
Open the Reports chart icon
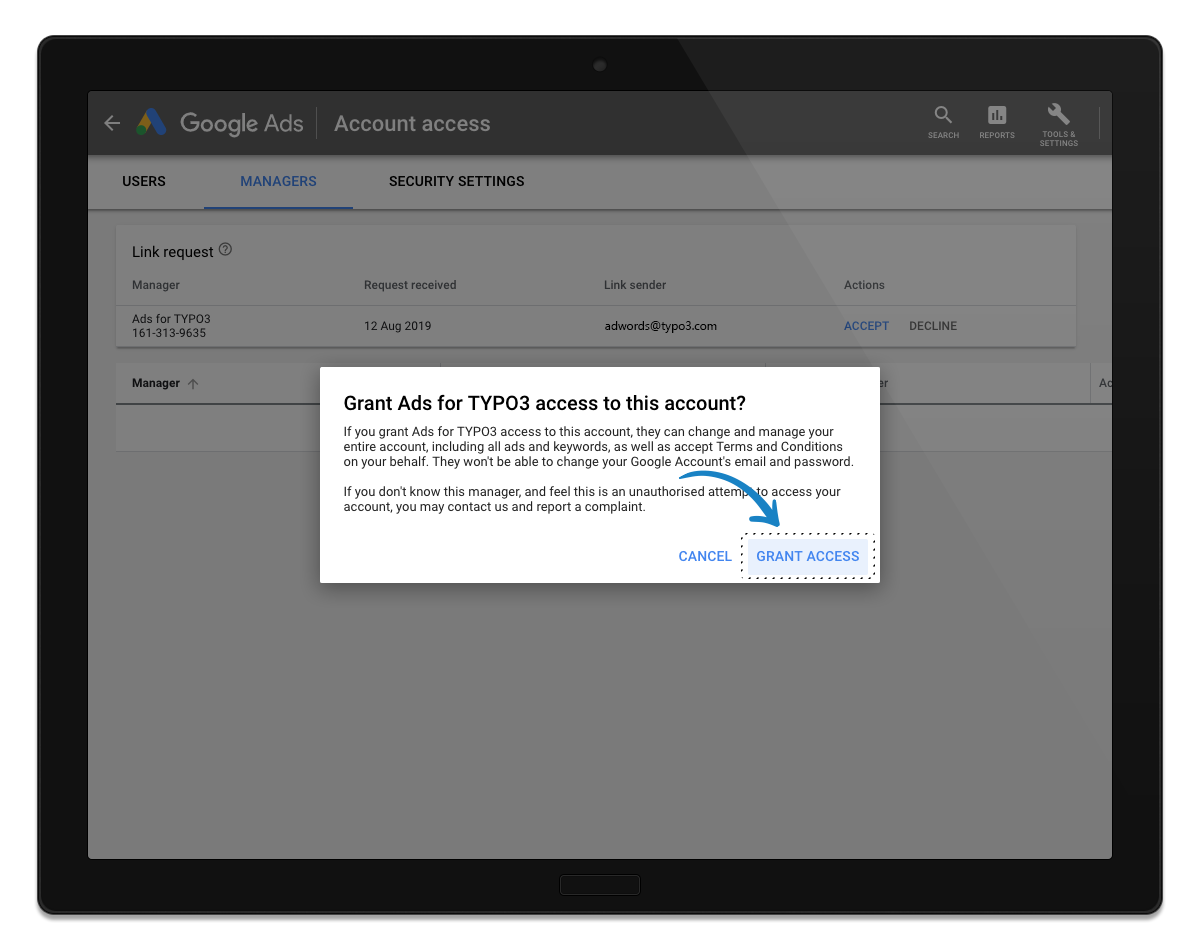tap(997, 115)
